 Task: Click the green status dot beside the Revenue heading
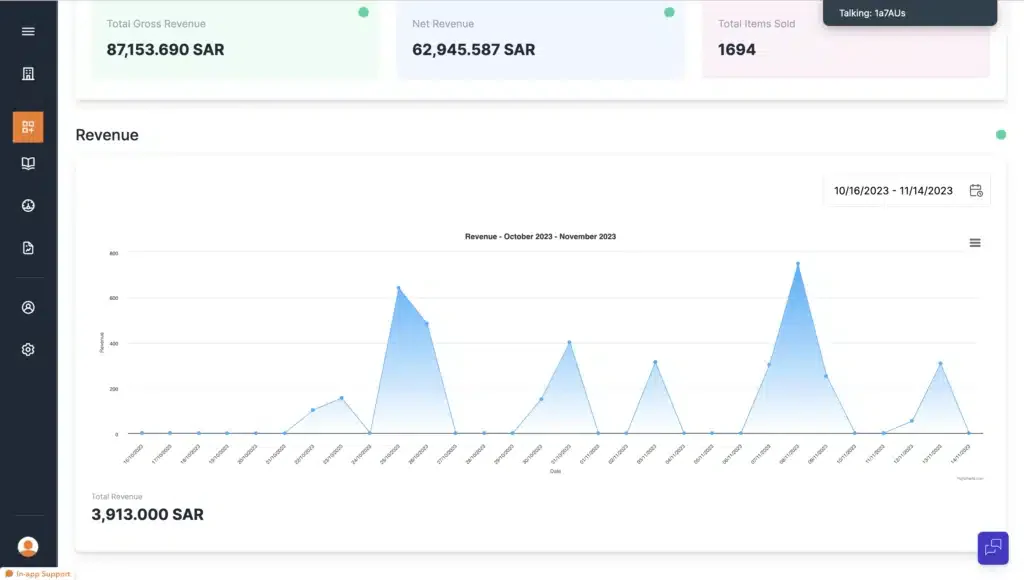[x=1000, y=135]
